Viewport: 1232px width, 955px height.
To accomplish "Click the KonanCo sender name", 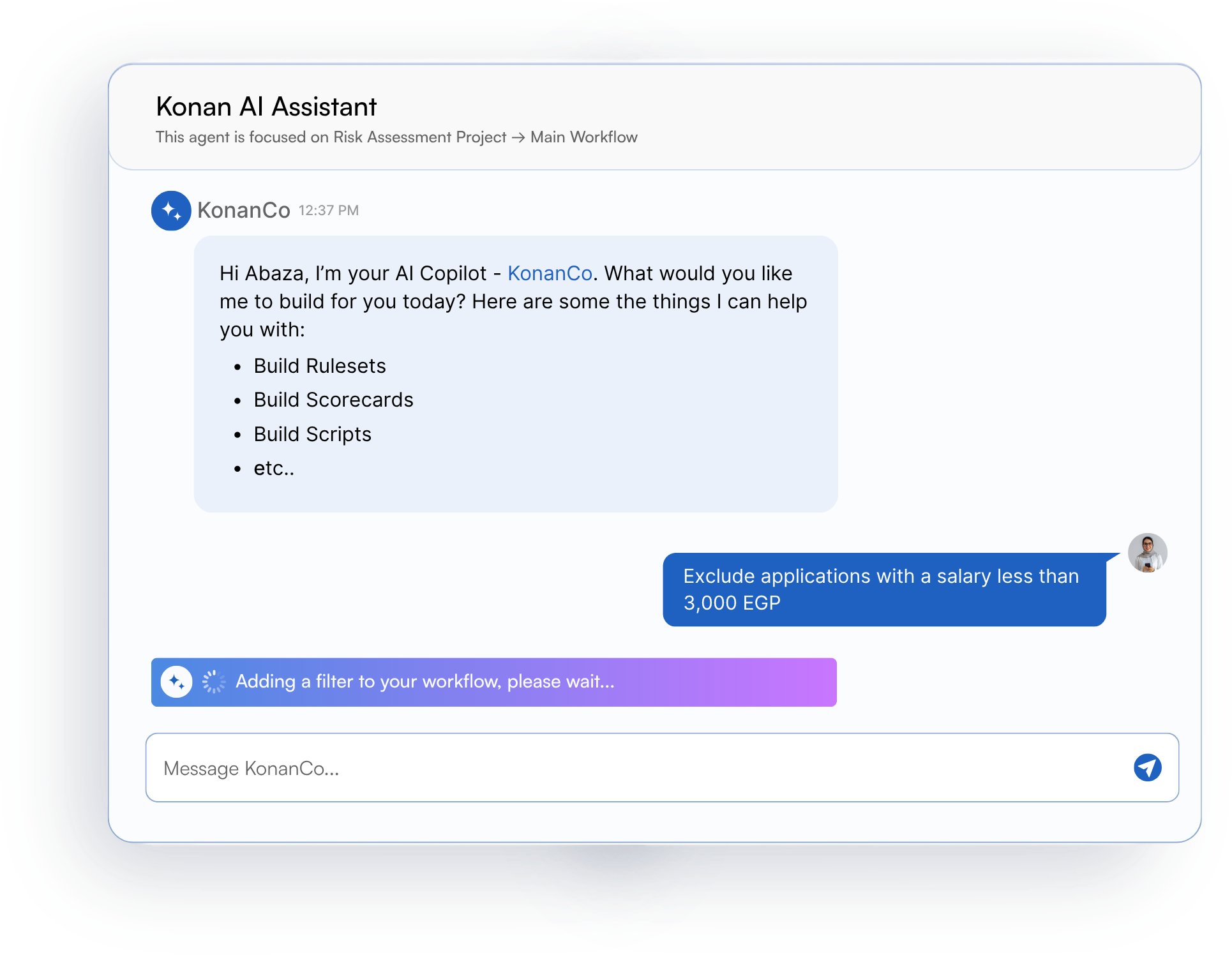I will pos(244,210).
